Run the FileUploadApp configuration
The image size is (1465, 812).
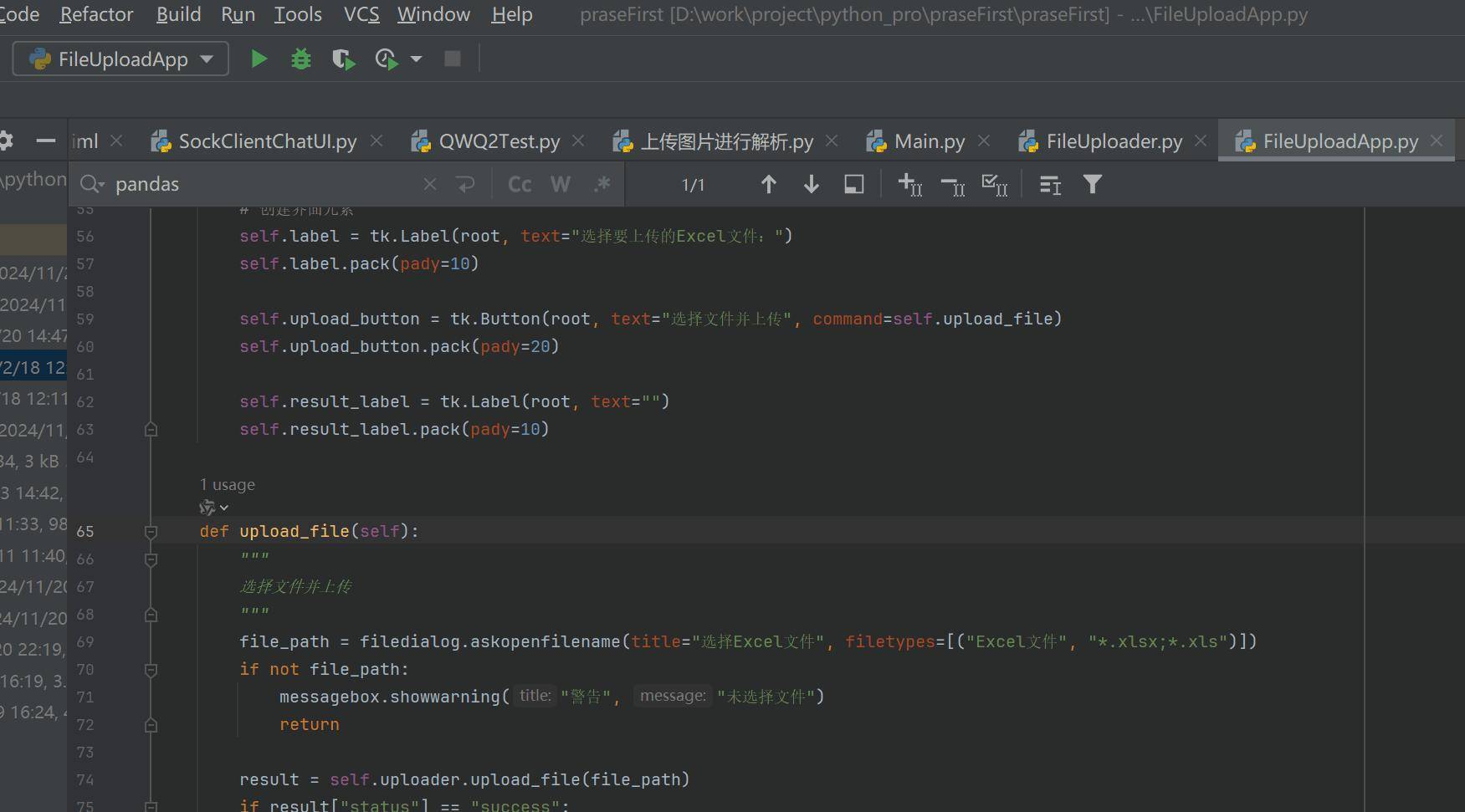click(259, 59)
